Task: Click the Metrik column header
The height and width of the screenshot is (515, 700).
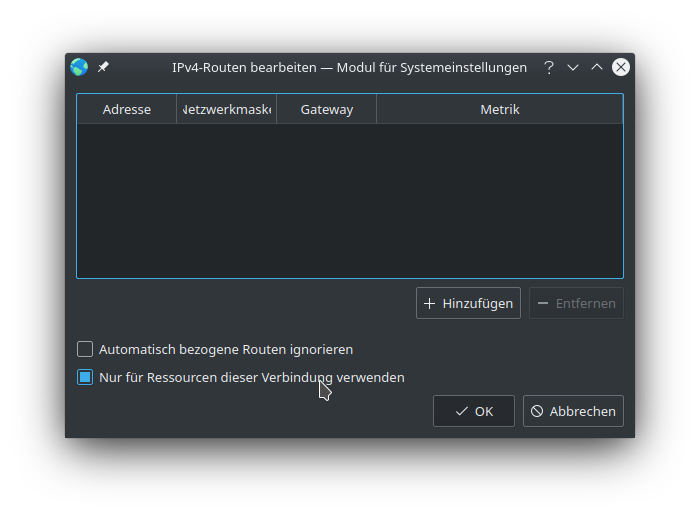Action: [x=499, y=109]
